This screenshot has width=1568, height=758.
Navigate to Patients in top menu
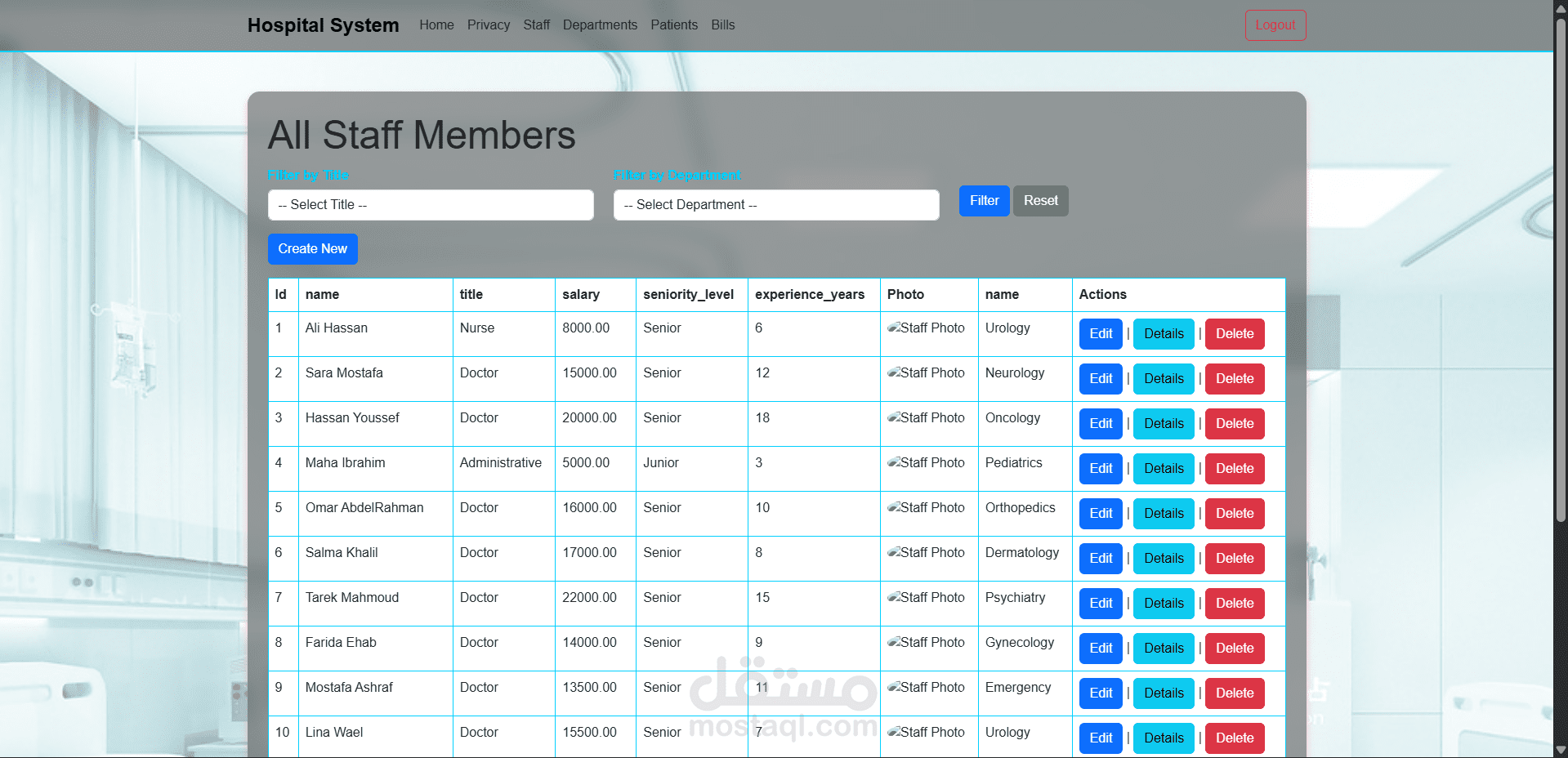[674, 25]
